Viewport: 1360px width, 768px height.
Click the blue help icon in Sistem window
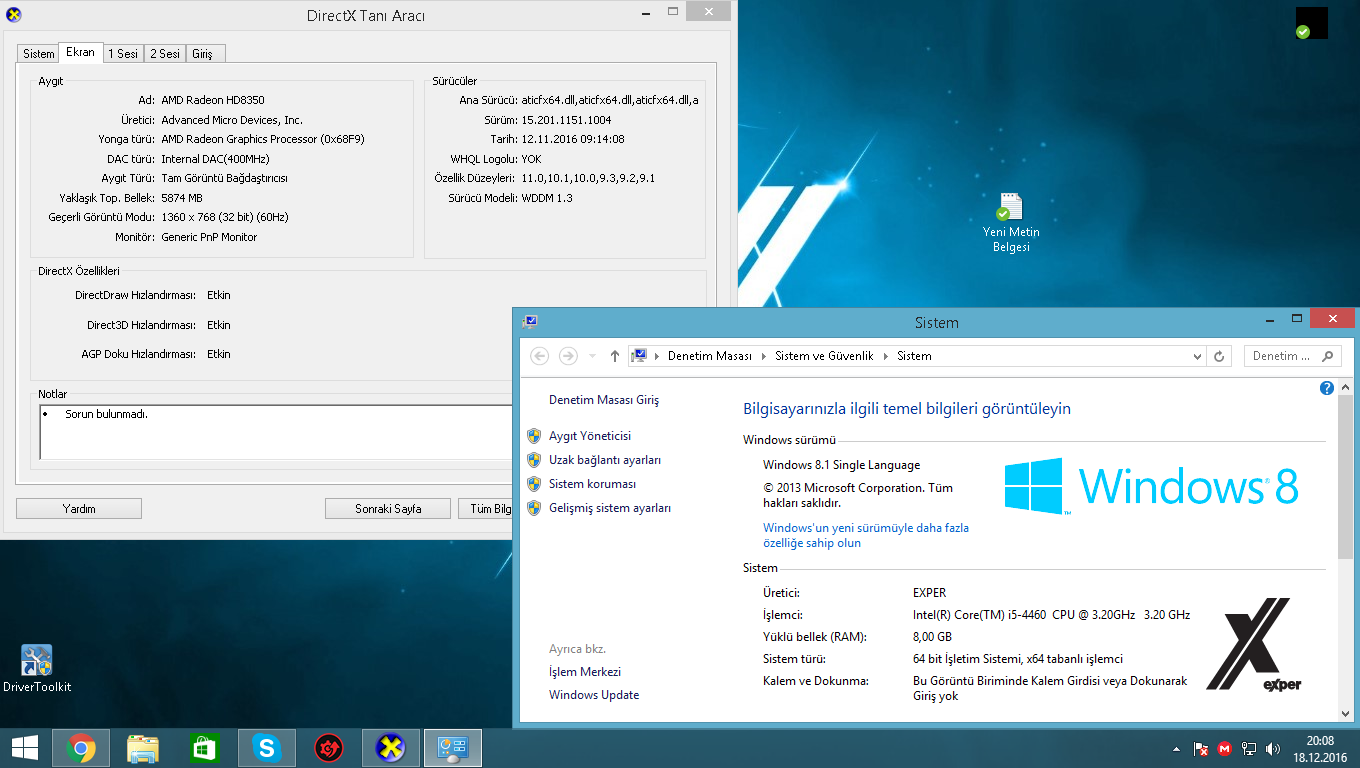click(x=1327, y=388)
